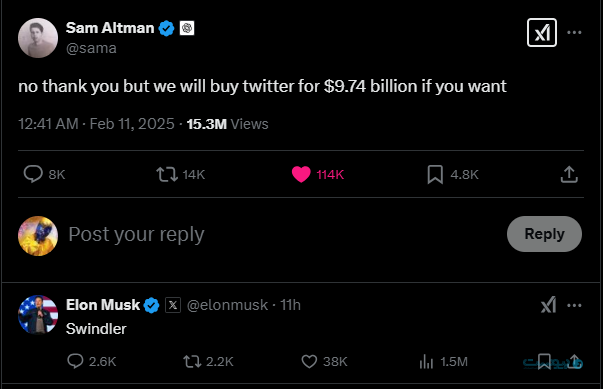603x389 pixels.
Task: View analytics showing 1.5M on Elon's reply
Action: [x=426, y=361]
